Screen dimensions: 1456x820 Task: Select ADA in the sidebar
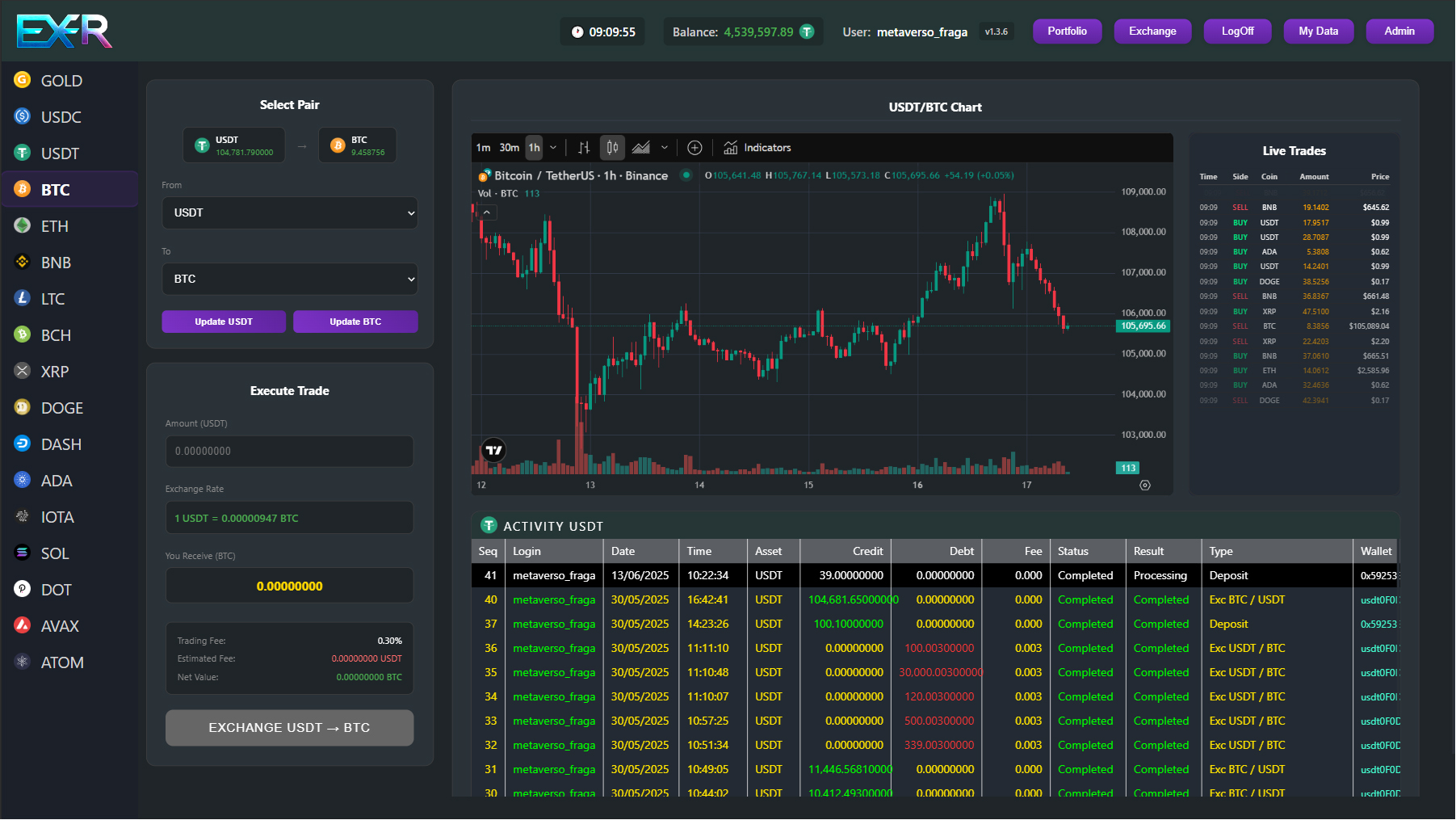click(x=69, y=481)
